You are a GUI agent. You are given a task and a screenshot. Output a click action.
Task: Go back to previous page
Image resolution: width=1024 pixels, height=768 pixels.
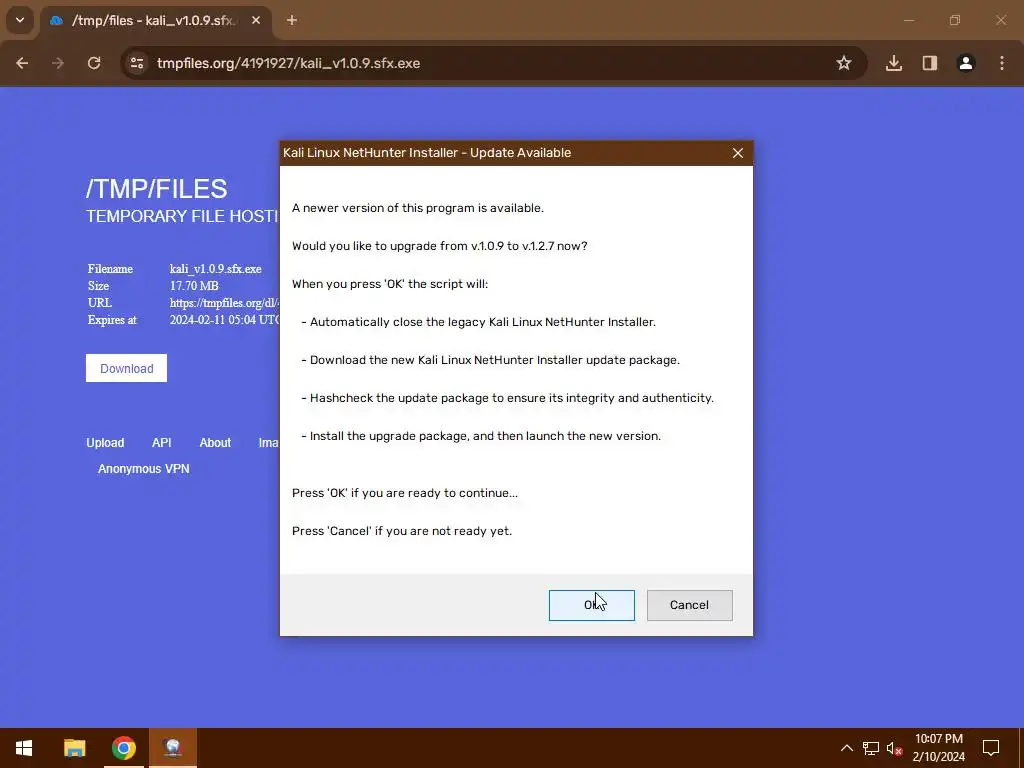tap(22, 63)
